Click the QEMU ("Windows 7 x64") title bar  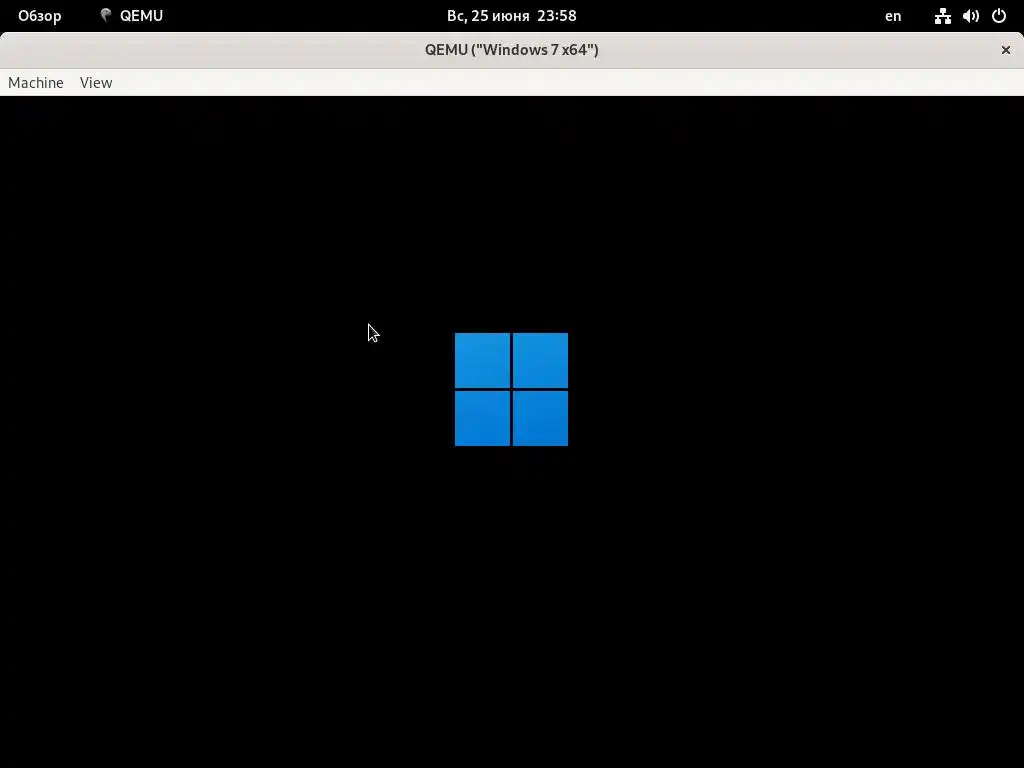coord(511,50)
